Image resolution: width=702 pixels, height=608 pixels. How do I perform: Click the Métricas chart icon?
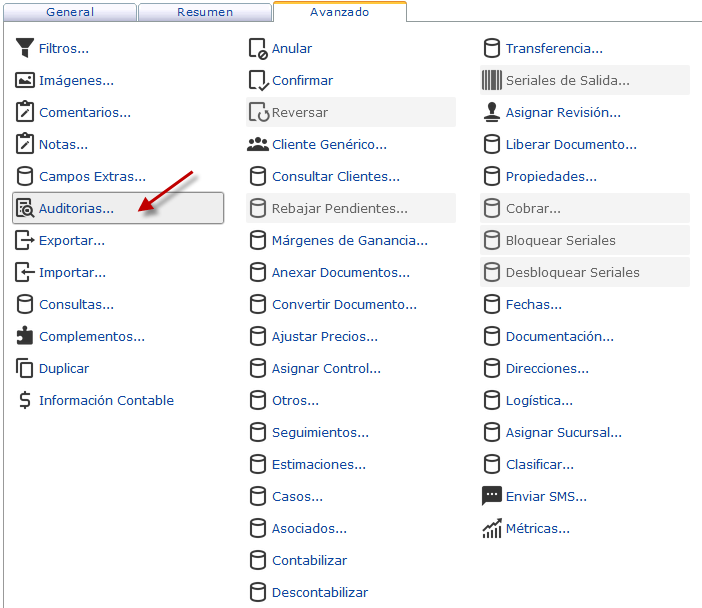coord(492,528)
